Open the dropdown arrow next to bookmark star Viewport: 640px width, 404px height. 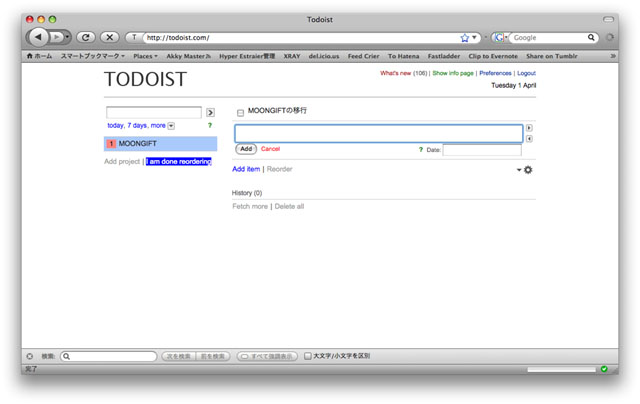(474, 37)
